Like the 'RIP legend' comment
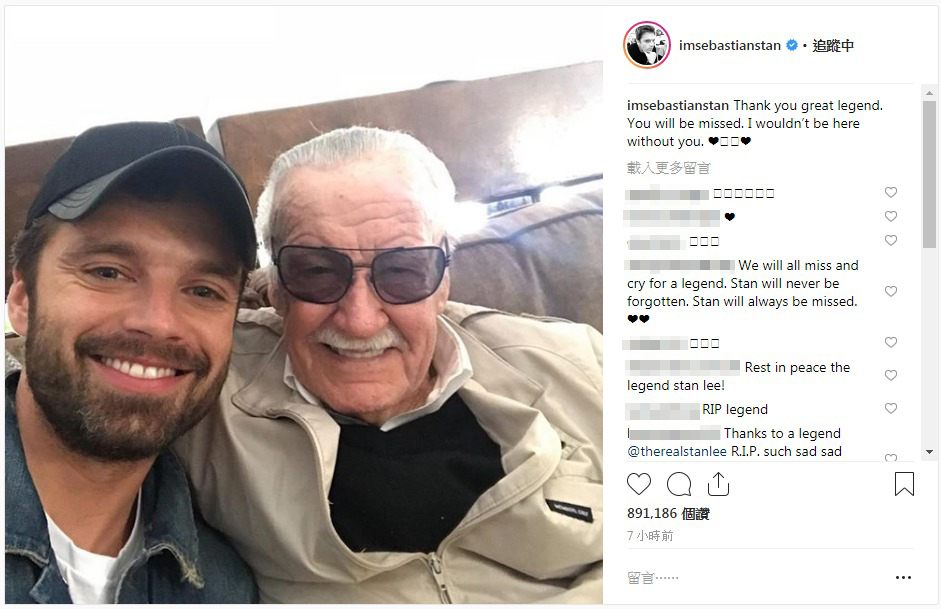 point(891,409)
